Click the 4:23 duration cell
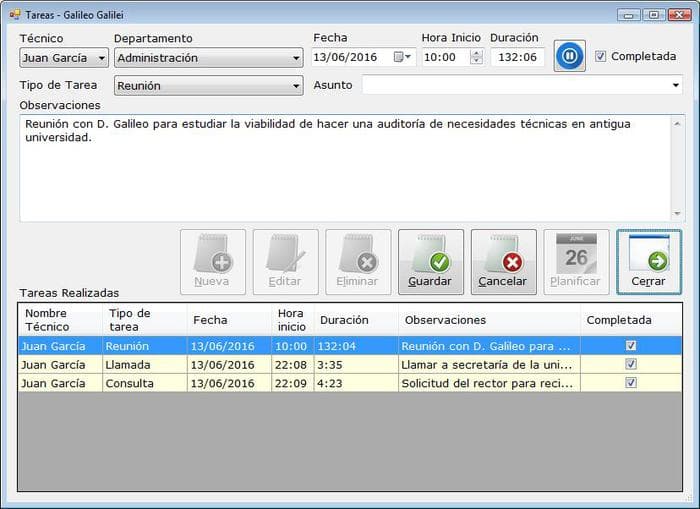This screenshot has height=509, width=700. [356, 383]
